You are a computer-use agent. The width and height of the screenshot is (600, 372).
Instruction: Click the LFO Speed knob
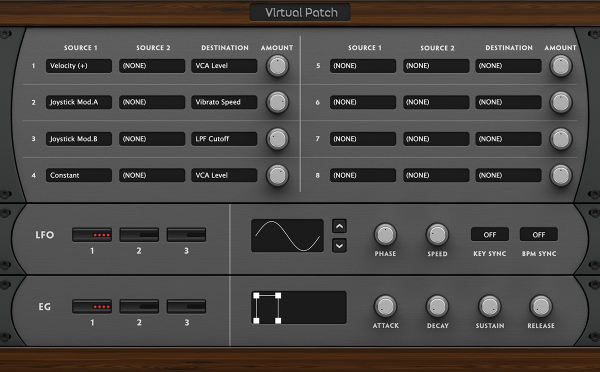pyautogui.click(x=437, y=234)
